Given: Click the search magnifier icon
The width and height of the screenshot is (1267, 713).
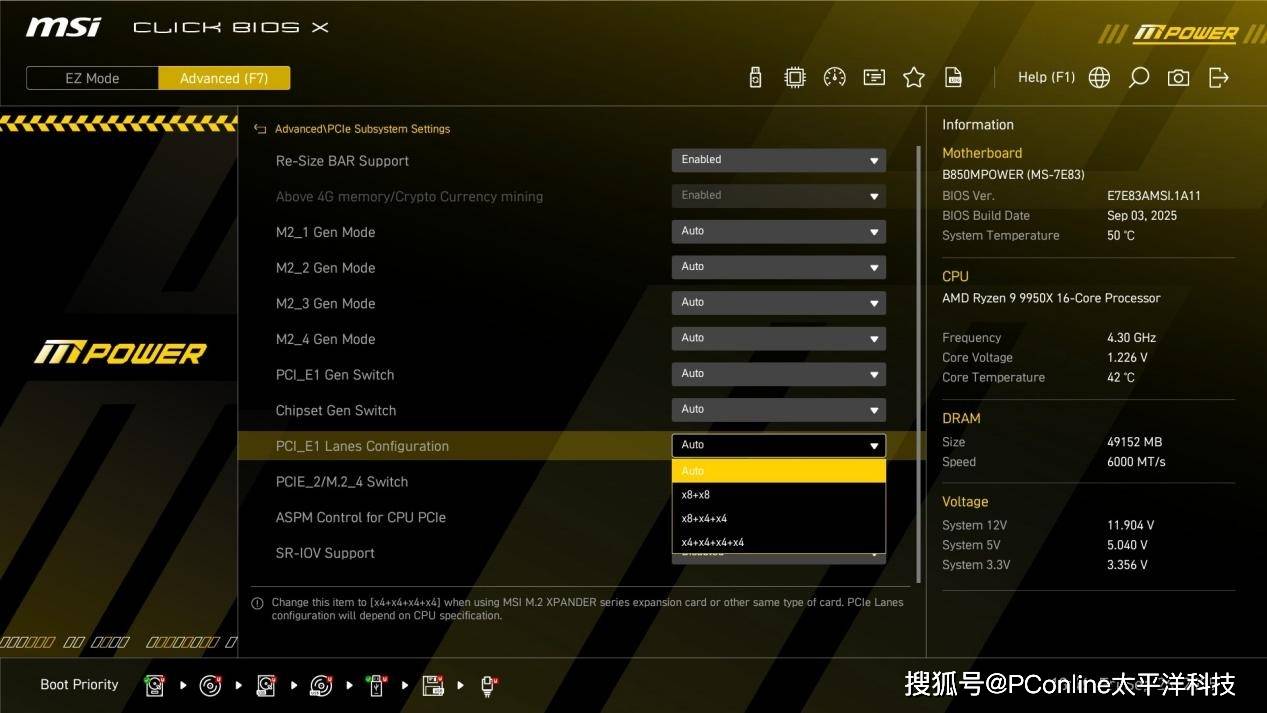Looking at the screenshot, I should click(1139, 78).
